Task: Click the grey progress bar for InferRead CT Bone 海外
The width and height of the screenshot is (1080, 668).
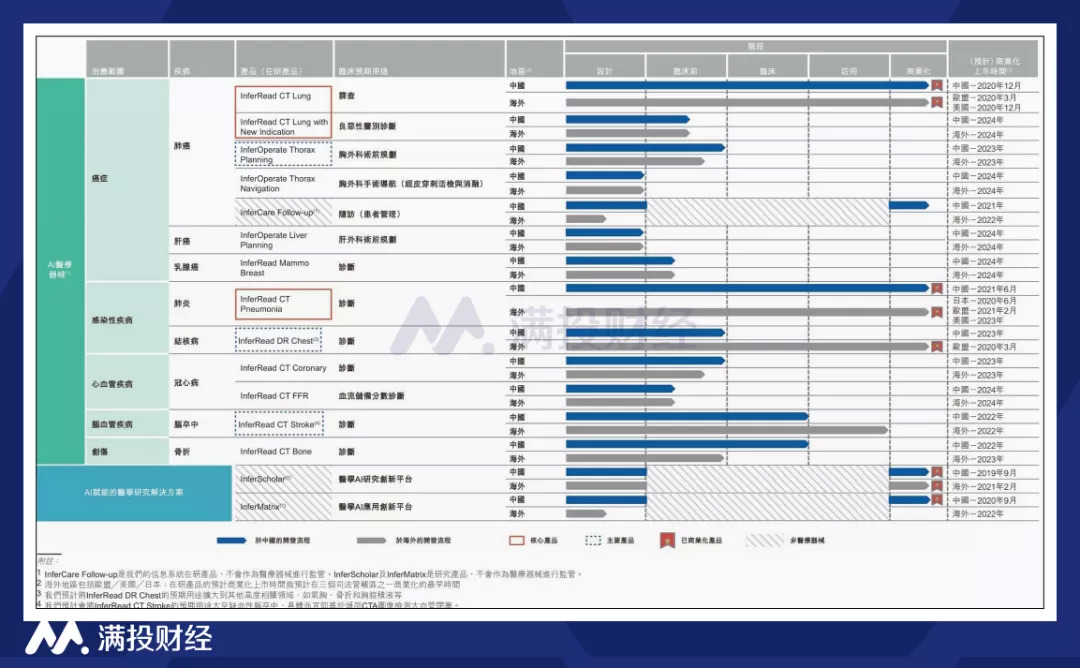Action: 645,458
